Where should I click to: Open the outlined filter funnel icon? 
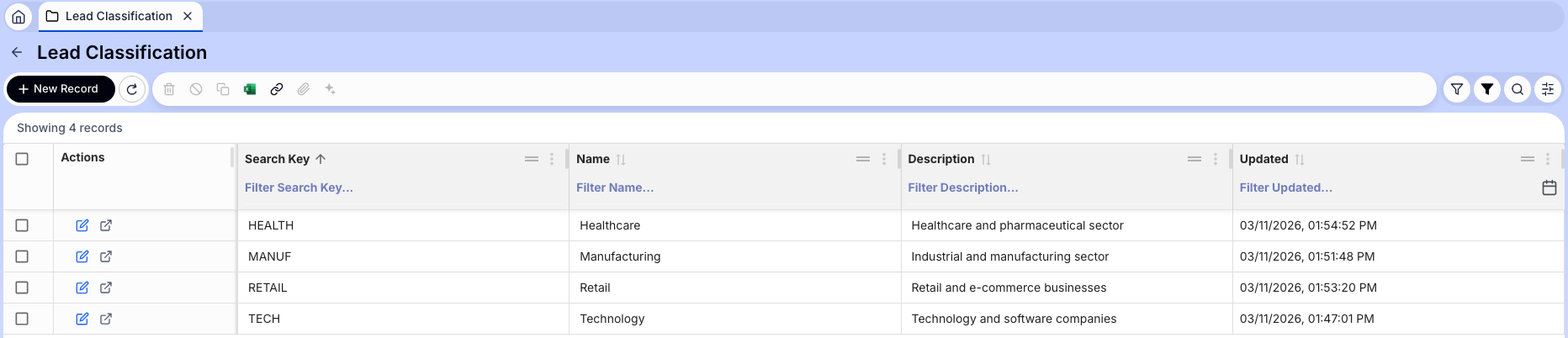tap(1457, 89)
